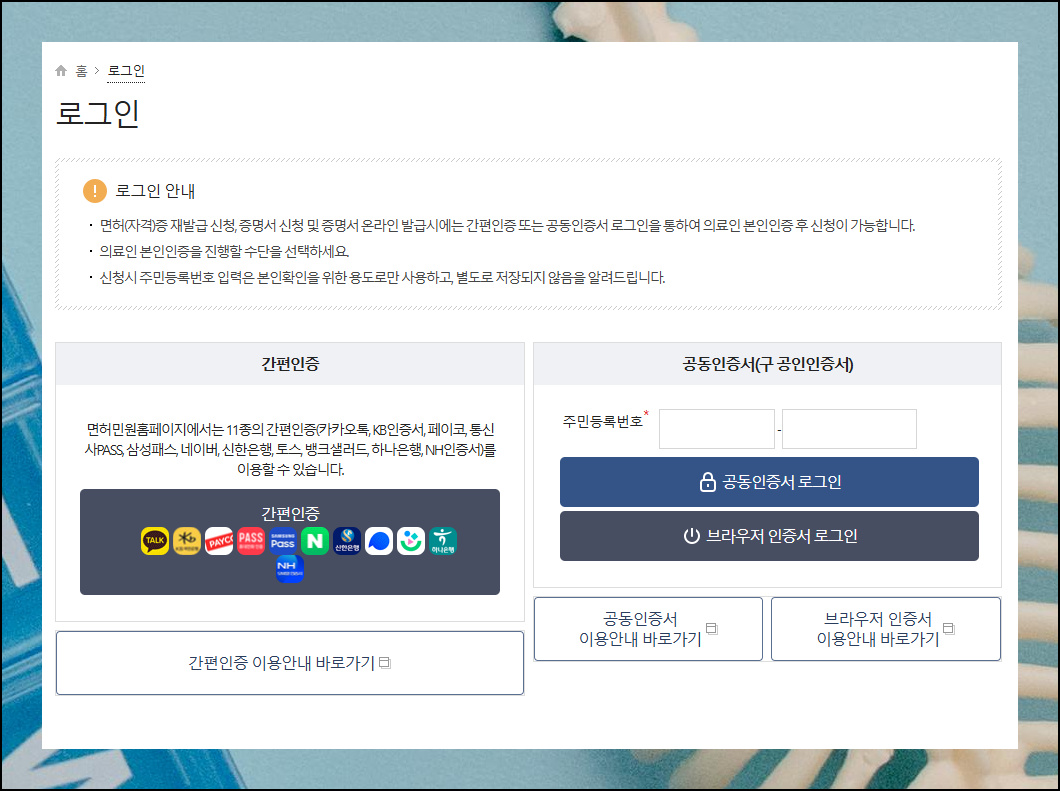Click the notice line starting 면허(자격)증 재발급 신청

click(507, 226)
